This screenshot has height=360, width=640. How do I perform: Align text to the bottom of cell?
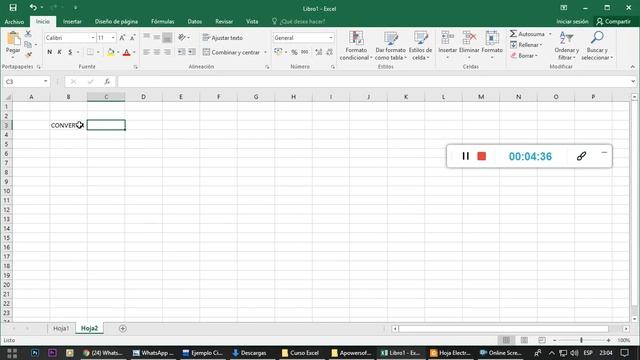tap(167, 38)
